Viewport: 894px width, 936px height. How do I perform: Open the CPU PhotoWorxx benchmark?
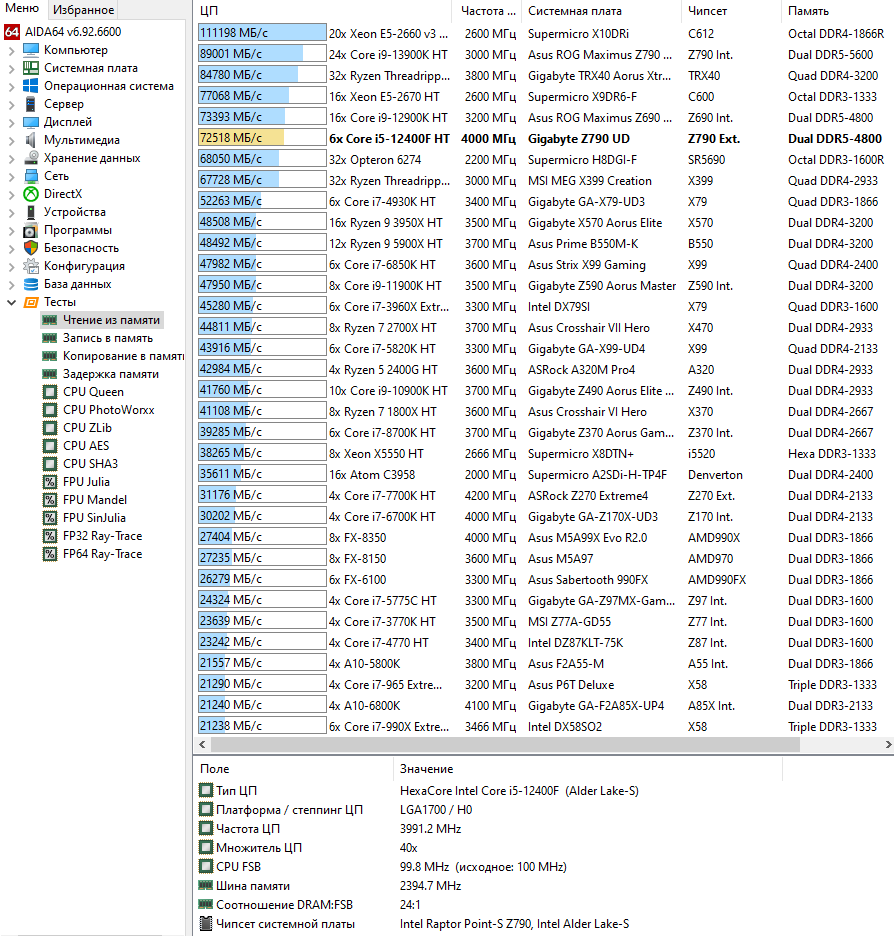(109, 410)
